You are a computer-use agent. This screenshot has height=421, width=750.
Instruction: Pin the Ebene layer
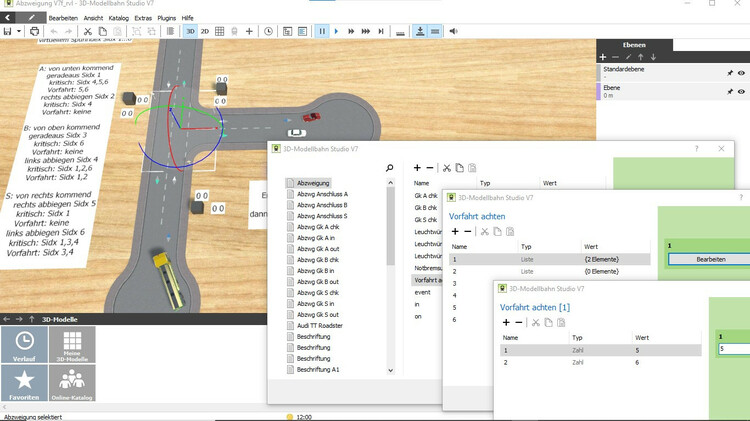click(x=730, y=91)
